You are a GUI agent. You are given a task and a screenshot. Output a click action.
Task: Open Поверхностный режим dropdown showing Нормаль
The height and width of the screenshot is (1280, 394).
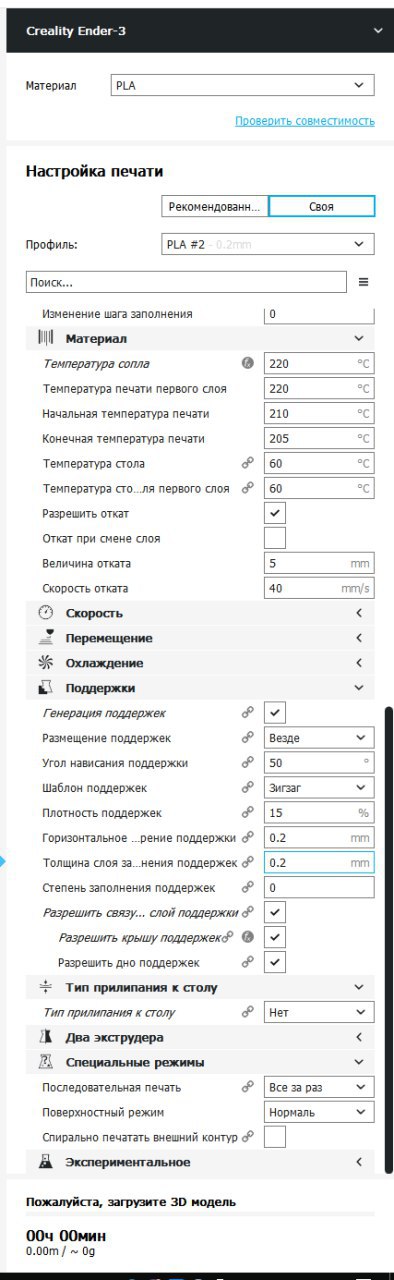click(319, 1112)
